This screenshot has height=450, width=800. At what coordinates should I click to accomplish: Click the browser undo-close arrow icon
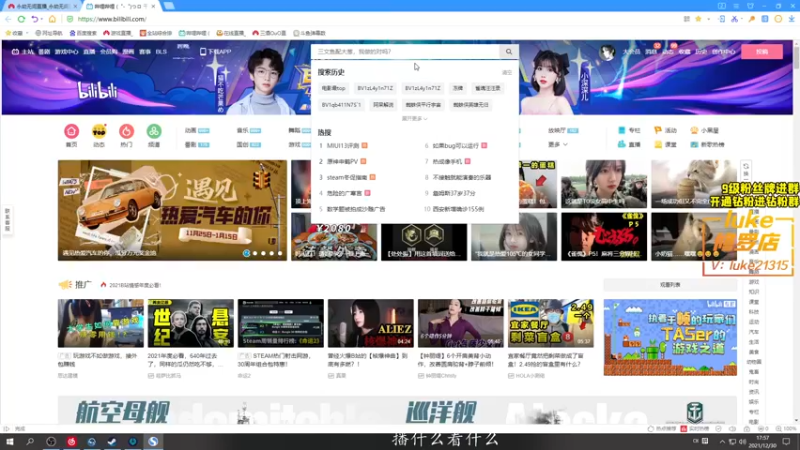34,19
